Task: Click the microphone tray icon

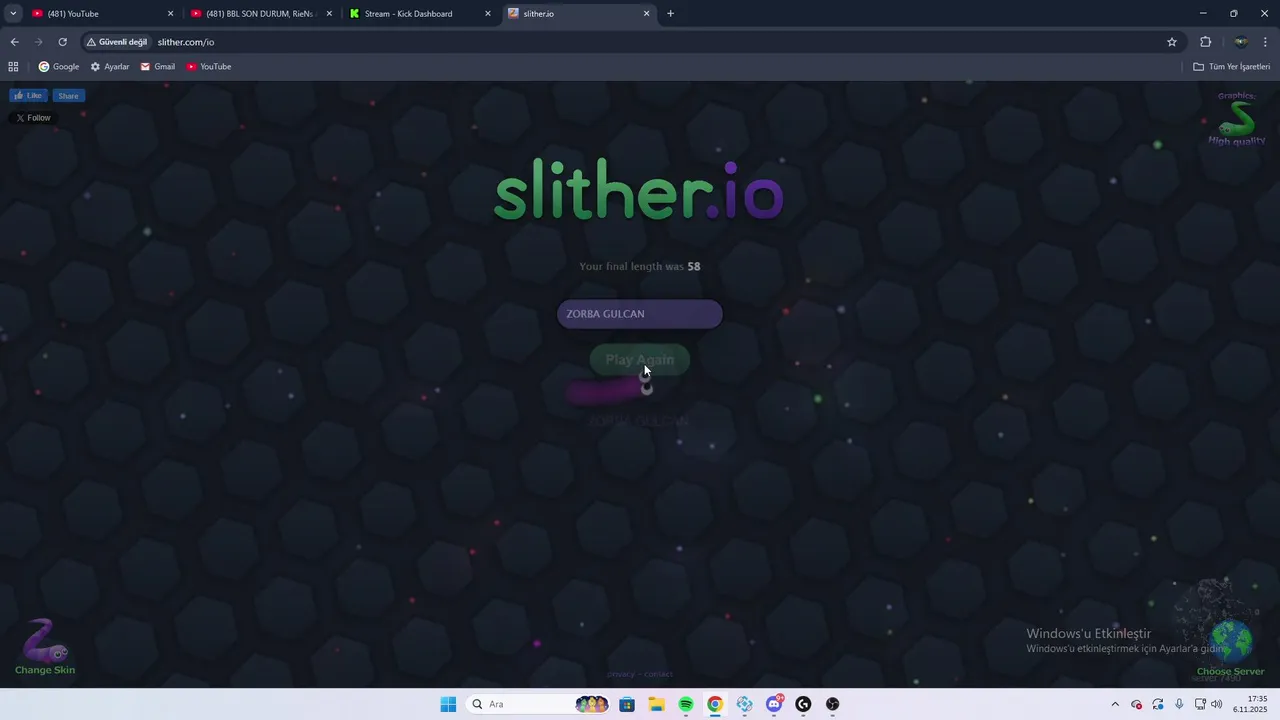Action: (1179, 704)
